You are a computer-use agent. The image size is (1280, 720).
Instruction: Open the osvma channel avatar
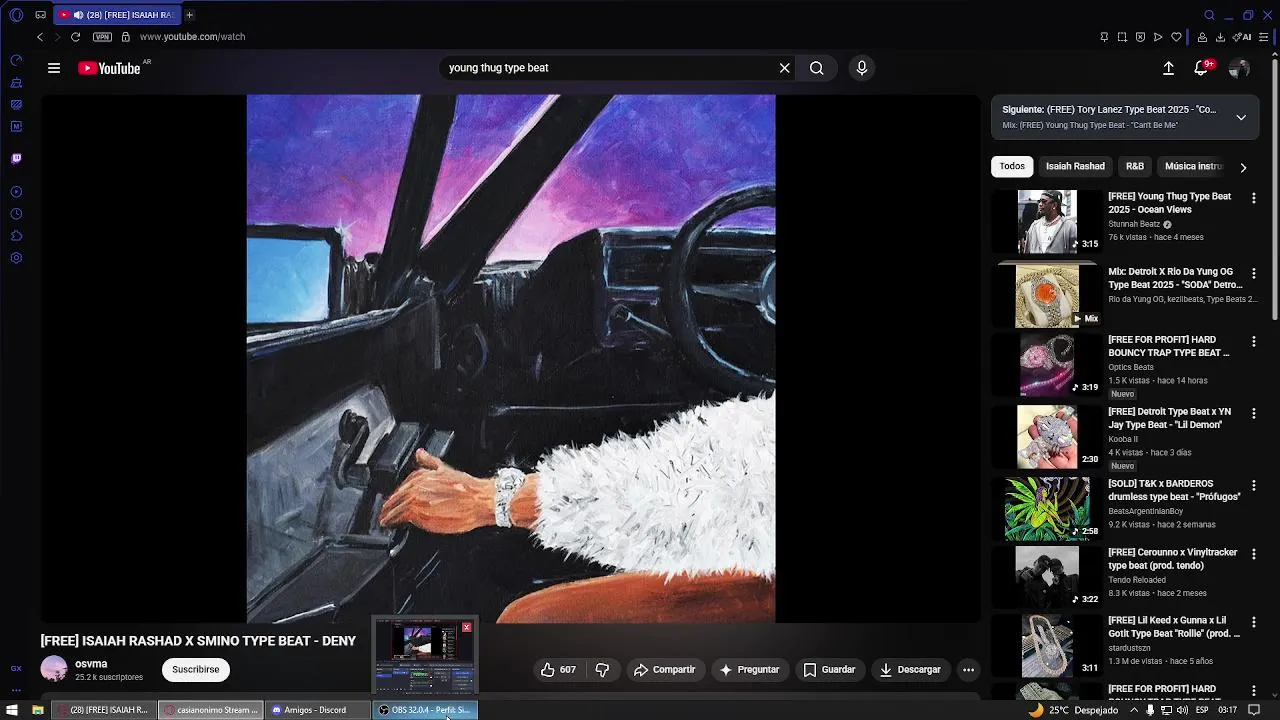coord(54,669)
